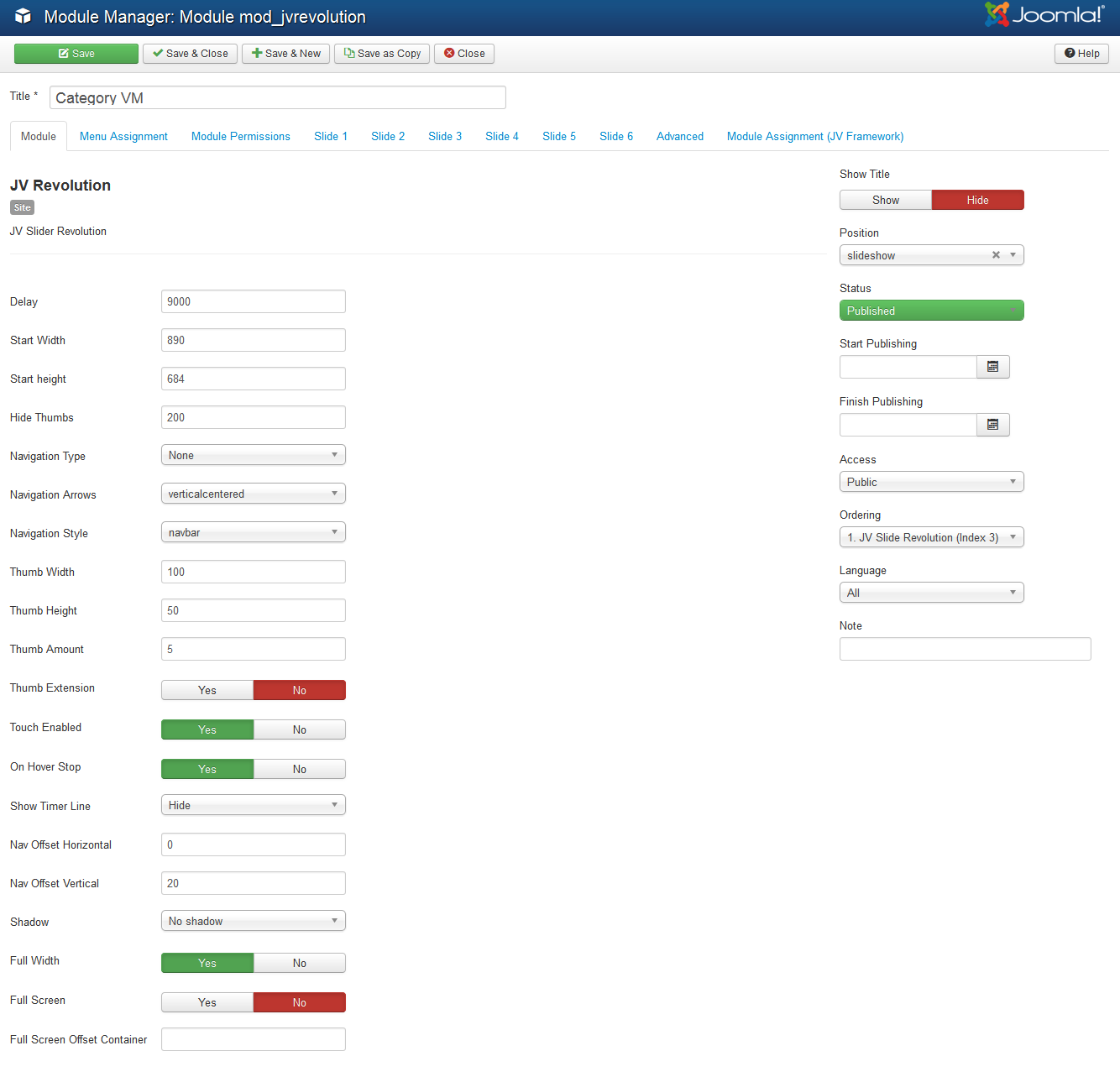
Task: Switch to the Slide 6 tab
Action: point(616,136)
